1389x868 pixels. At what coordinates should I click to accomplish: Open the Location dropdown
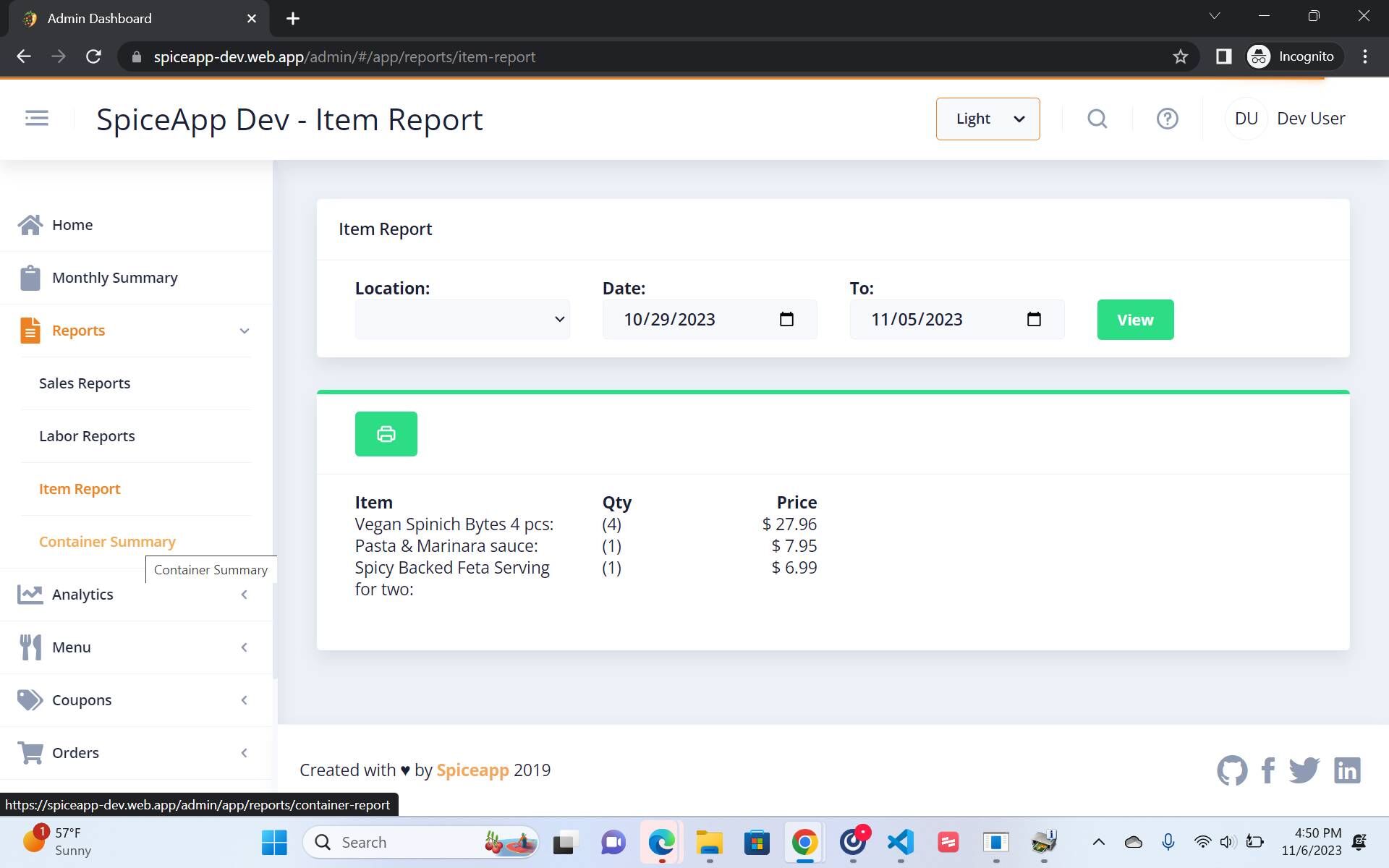pos(462,319)
